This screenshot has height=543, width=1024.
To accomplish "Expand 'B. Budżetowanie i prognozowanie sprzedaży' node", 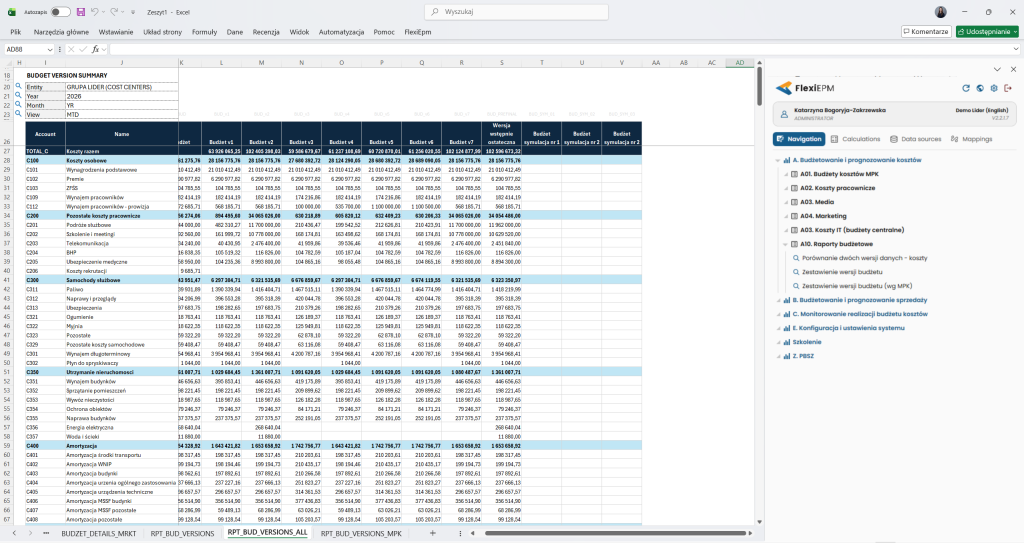I will pos(778,301).
